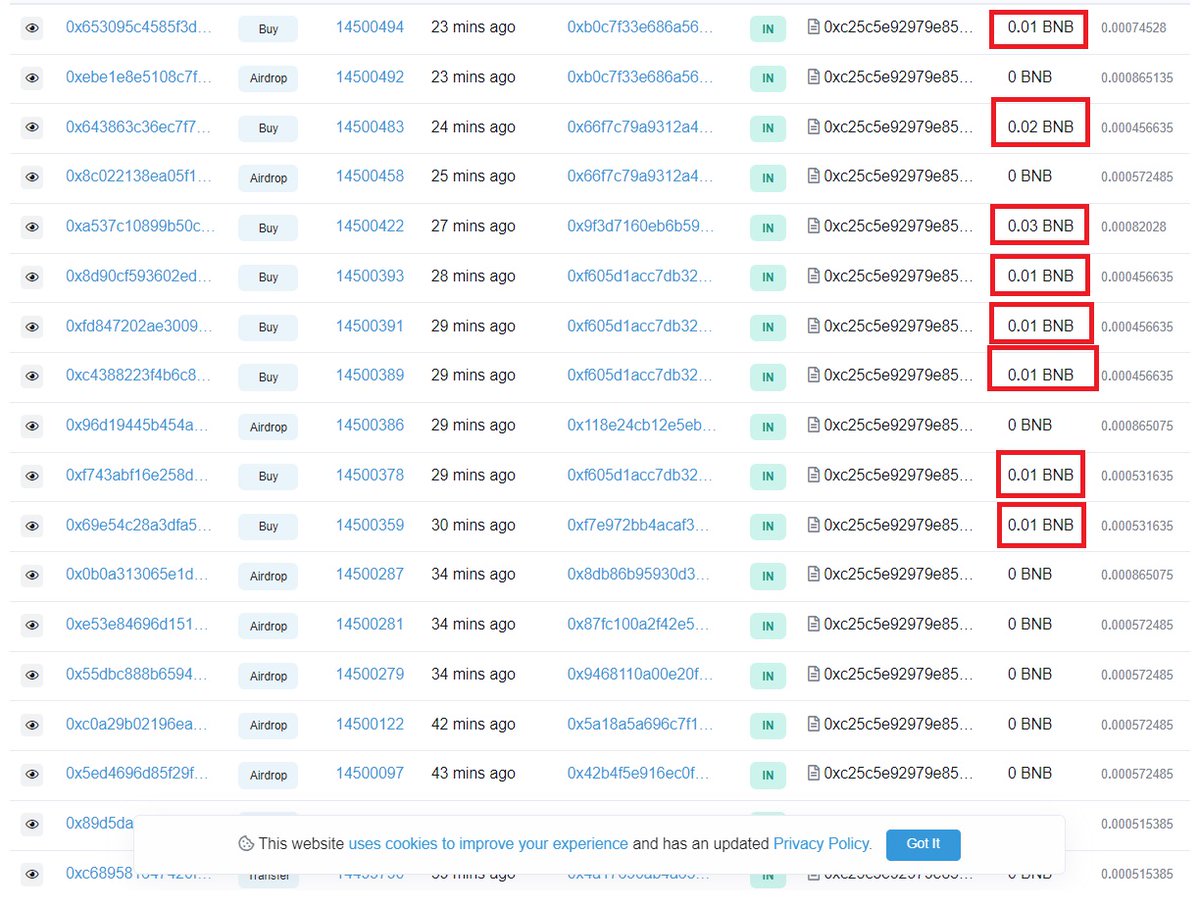Open transaction hash 0x69e54c28a3dfa5
Image resolution: width=1200 pixels, height=906 pixels.
tap(139, 525)
